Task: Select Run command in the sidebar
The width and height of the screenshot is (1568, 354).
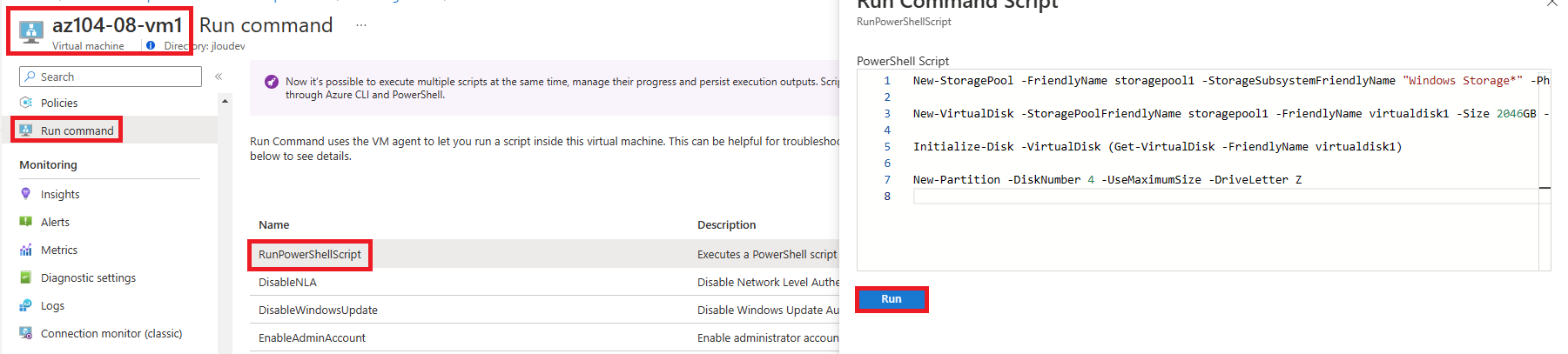Action: click(x=77, y=130)
